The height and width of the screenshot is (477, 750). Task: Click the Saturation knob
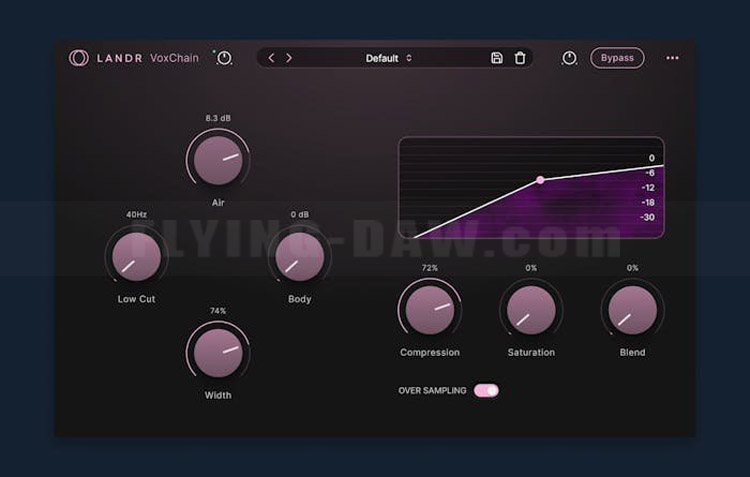coord(531,310)
